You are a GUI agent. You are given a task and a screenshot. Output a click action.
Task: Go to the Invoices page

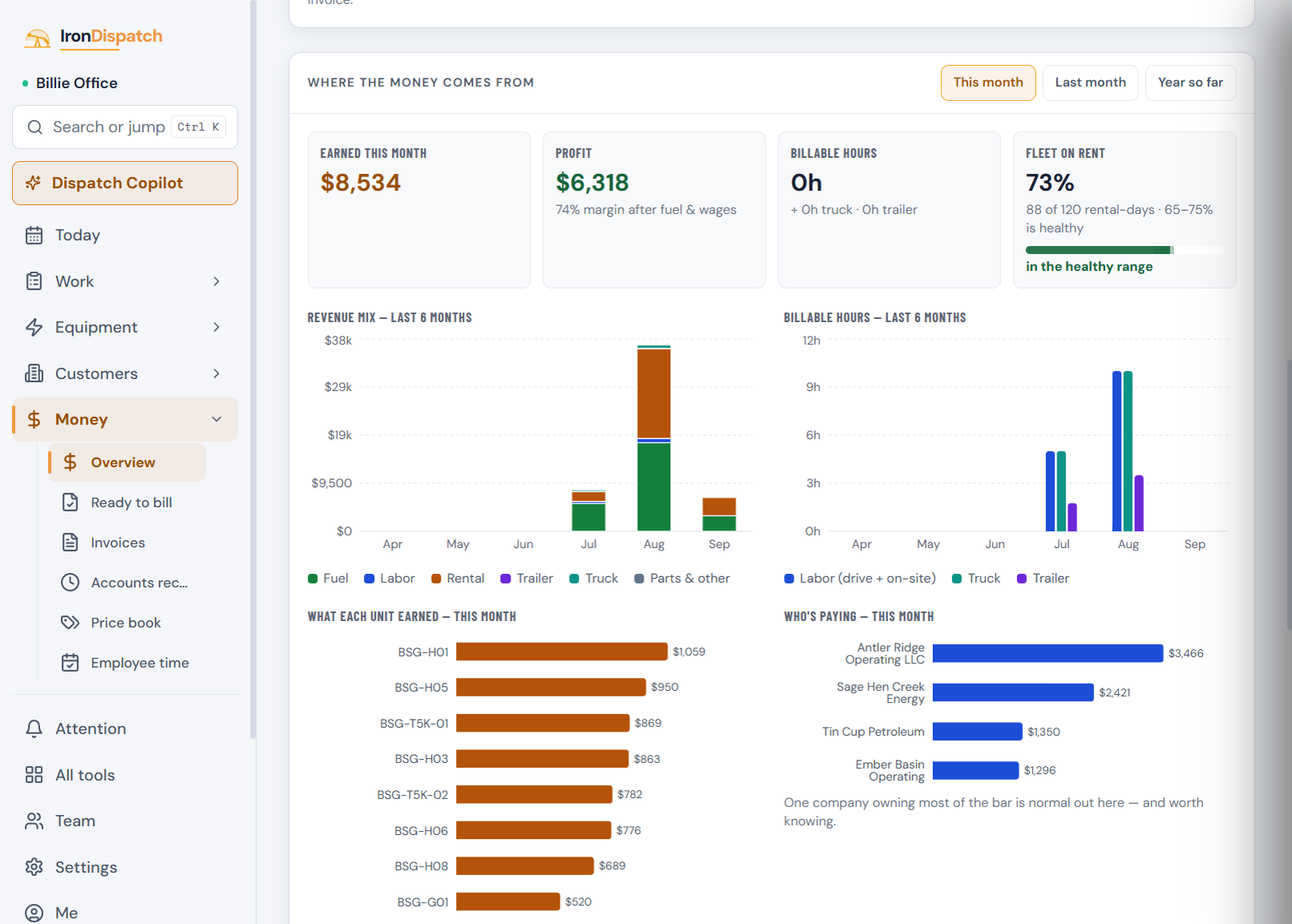pos(127,543)
